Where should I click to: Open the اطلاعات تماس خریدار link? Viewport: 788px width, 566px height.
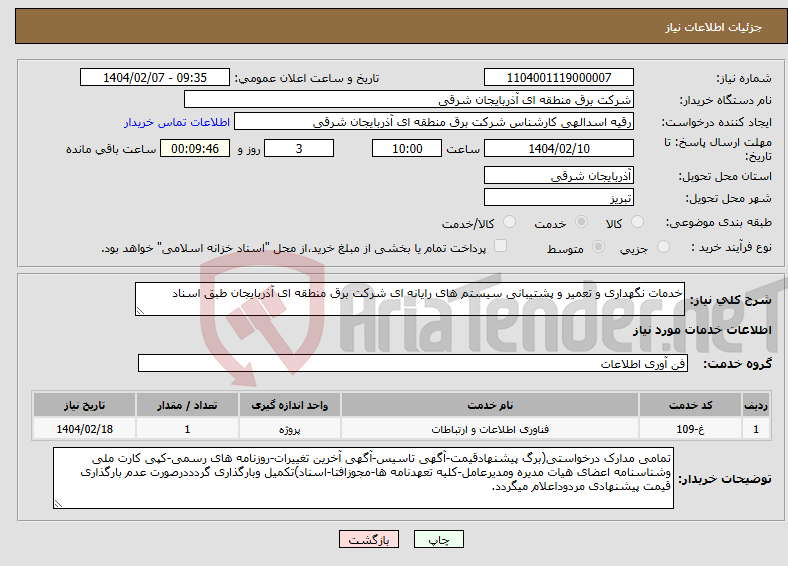pos(177,122)
